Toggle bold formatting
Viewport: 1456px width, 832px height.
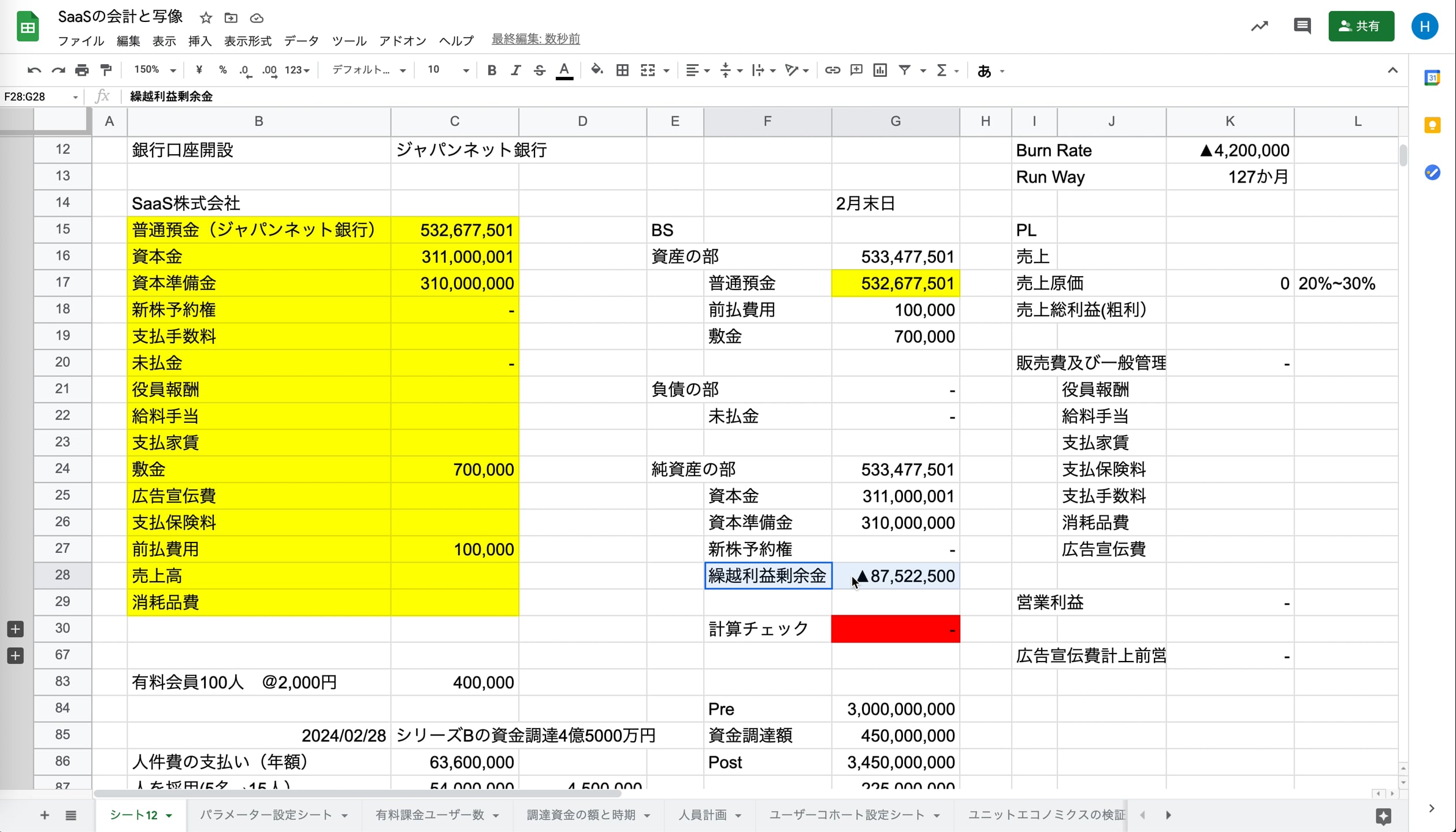click(492, 70)
